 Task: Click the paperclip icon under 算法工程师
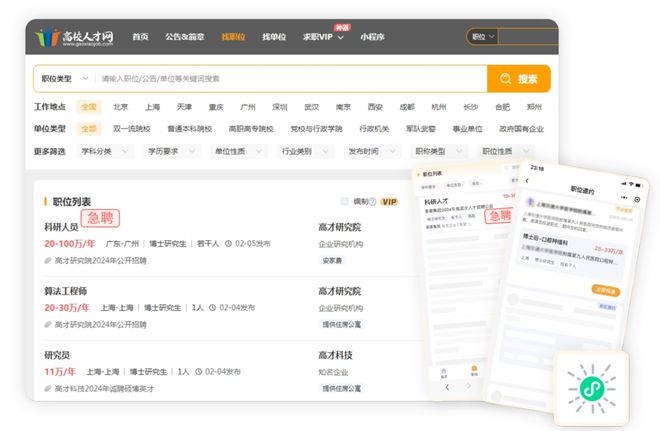pos(48,325)
